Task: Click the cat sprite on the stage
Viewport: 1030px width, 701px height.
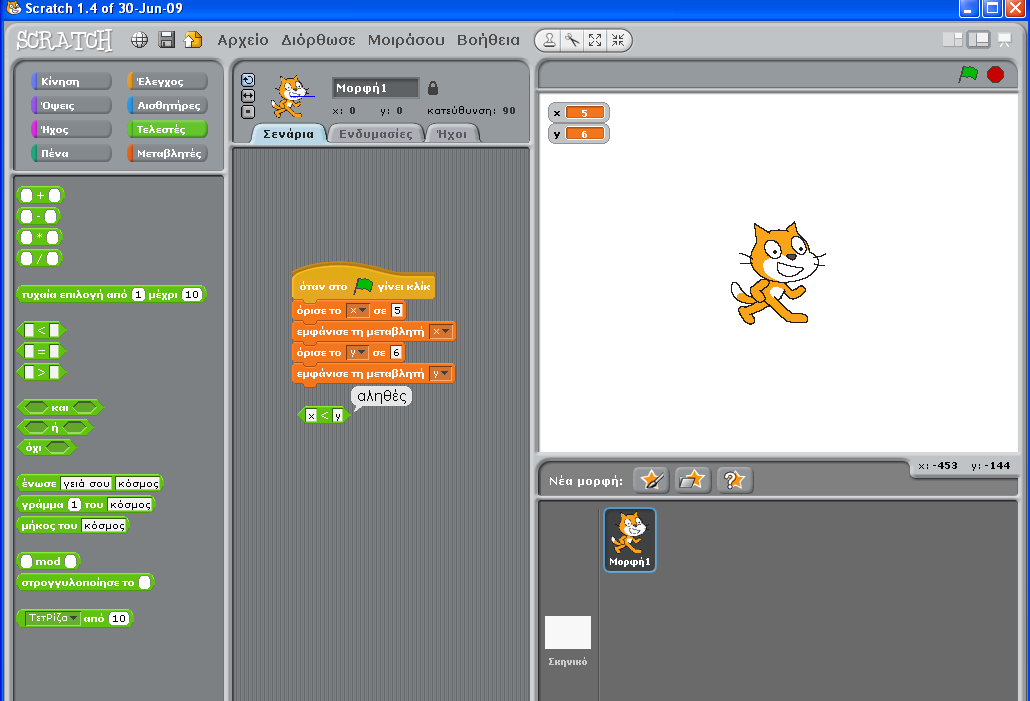Action: coord(777,273)
